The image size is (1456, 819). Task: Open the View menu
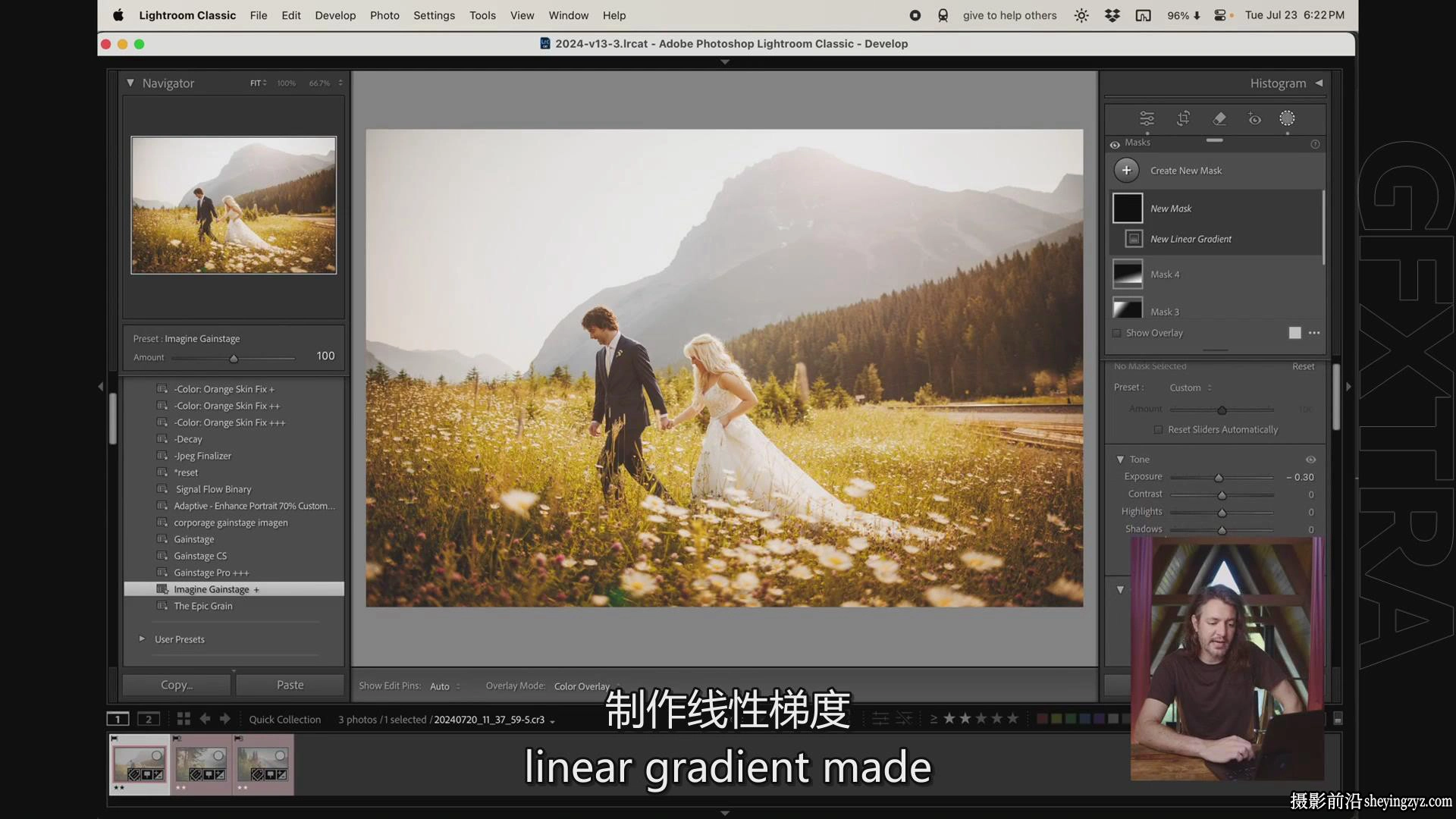pos(522,15)
